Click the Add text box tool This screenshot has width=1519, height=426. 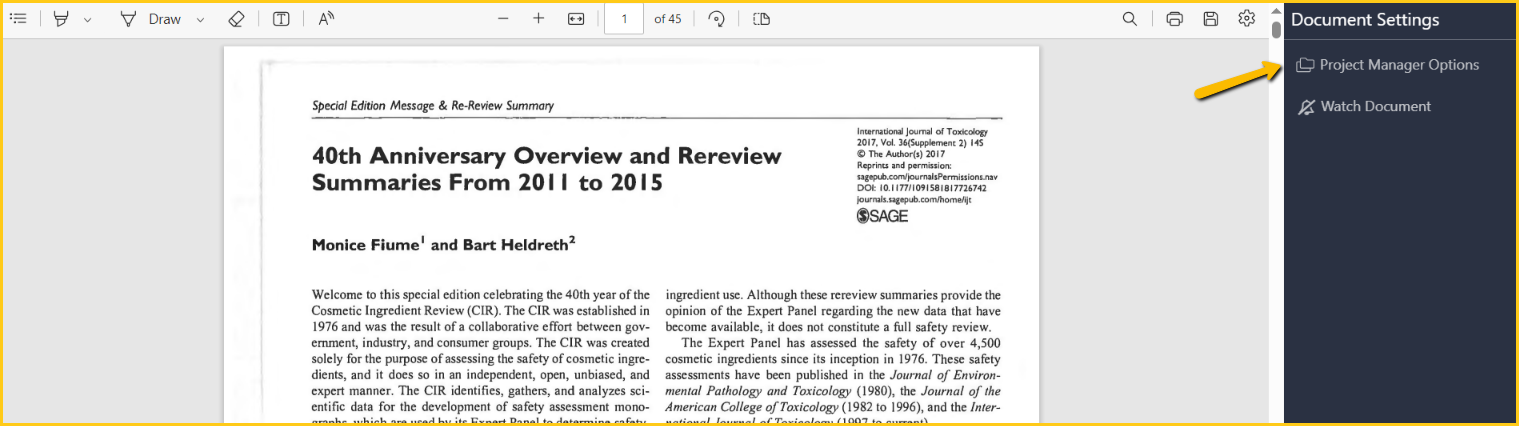coord(281,19)
